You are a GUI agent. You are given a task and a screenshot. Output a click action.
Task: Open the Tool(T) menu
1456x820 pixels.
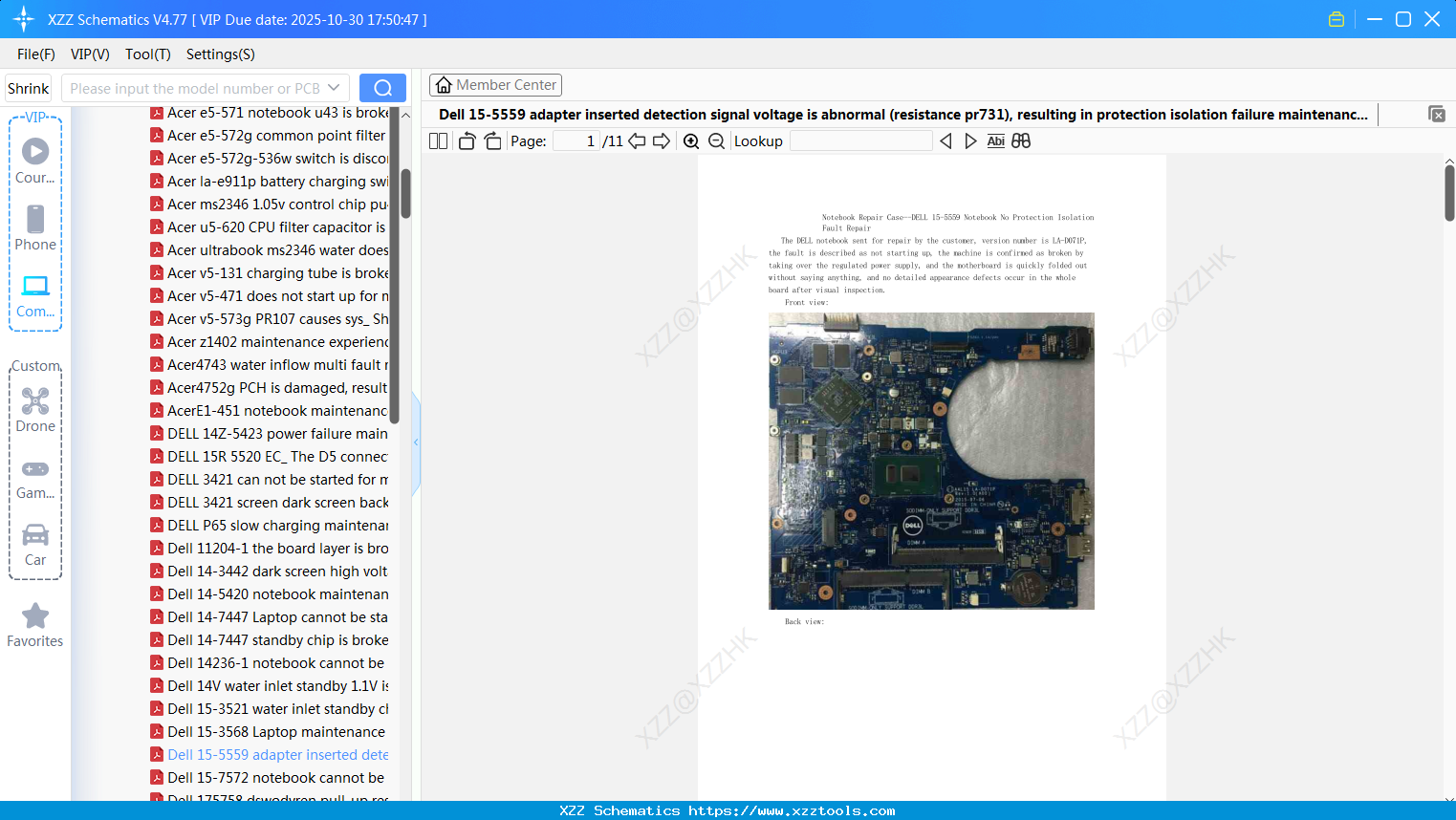pyautogui.click(x=148, y=54)
